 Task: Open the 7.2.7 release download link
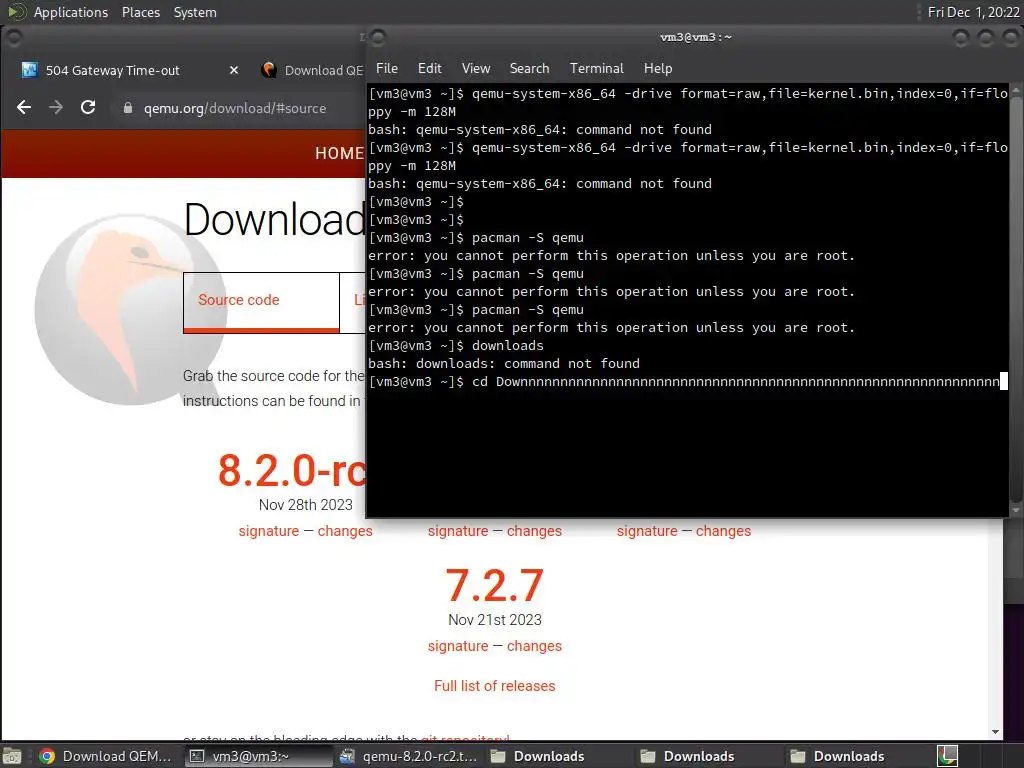[494, 585]
